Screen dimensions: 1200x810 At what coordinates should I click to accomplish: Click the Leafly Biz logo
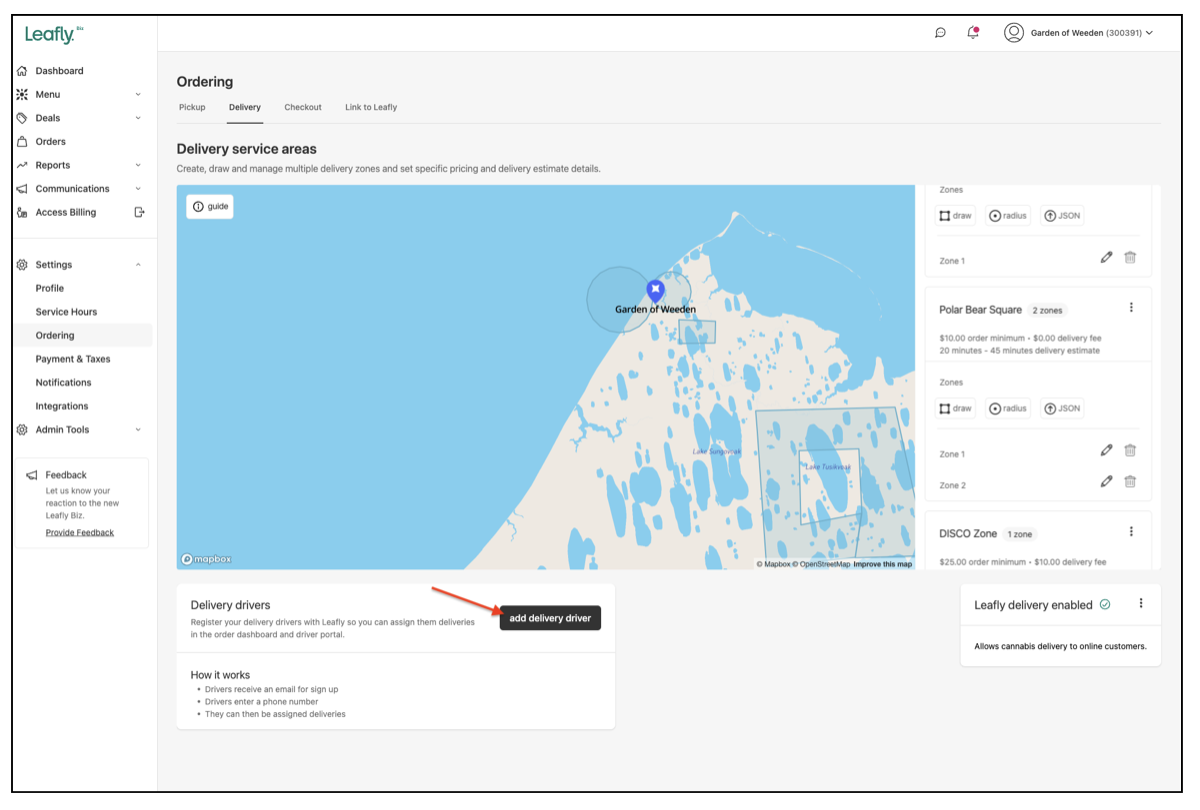point(54,35)
